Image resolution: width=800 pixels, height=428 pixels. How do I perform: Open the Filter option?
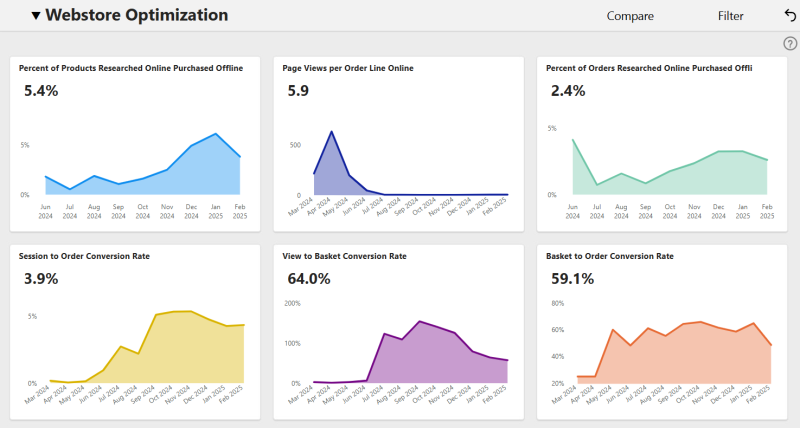coord(731,16)
